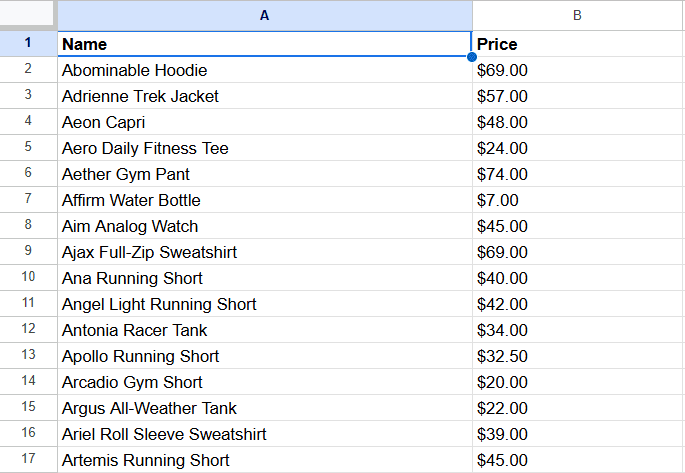Select row 1 header

pyautogui.click(x=28, y=43)
